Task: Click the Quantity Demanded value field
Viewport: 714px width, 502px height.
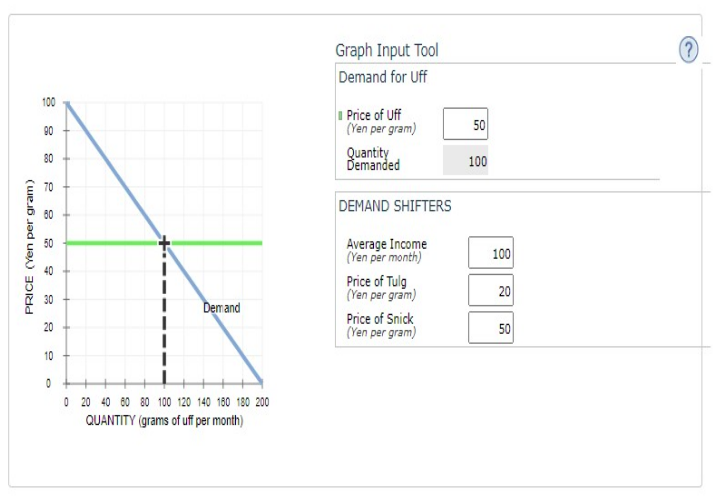Action: [465, 161]
